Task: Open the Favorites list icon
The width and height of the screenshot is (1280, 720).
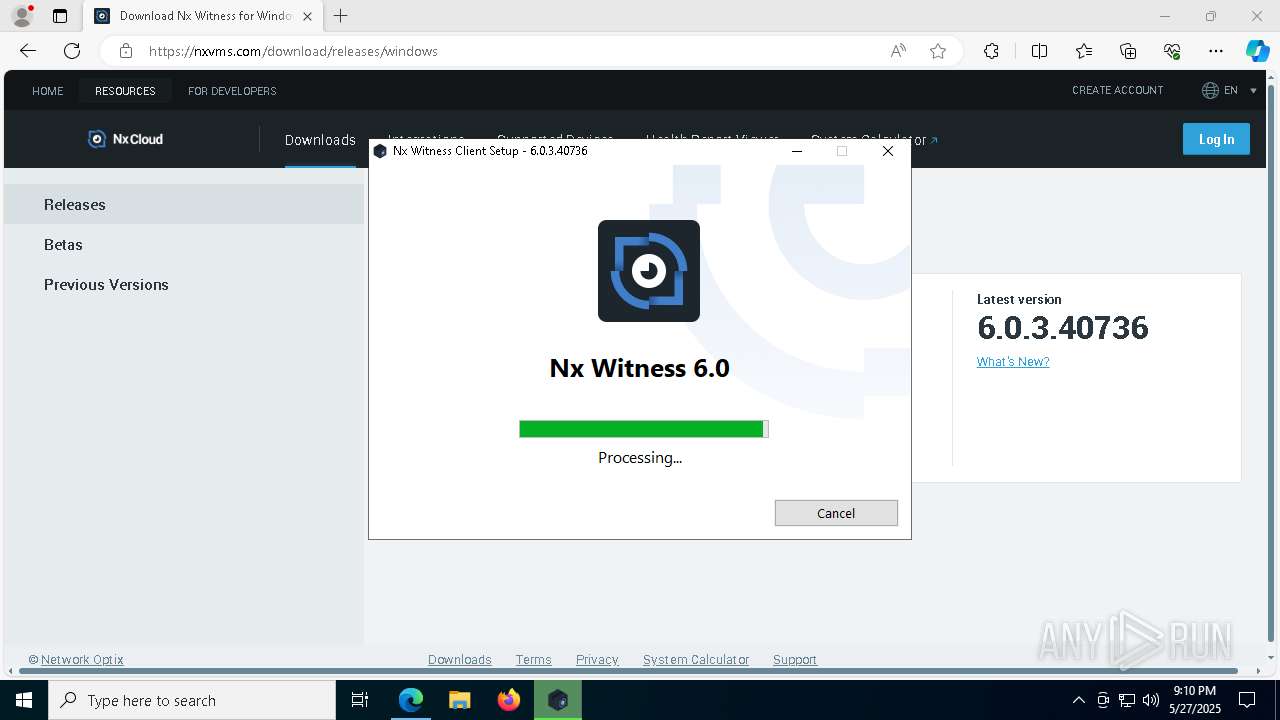Action: (x=1084, y=51)
